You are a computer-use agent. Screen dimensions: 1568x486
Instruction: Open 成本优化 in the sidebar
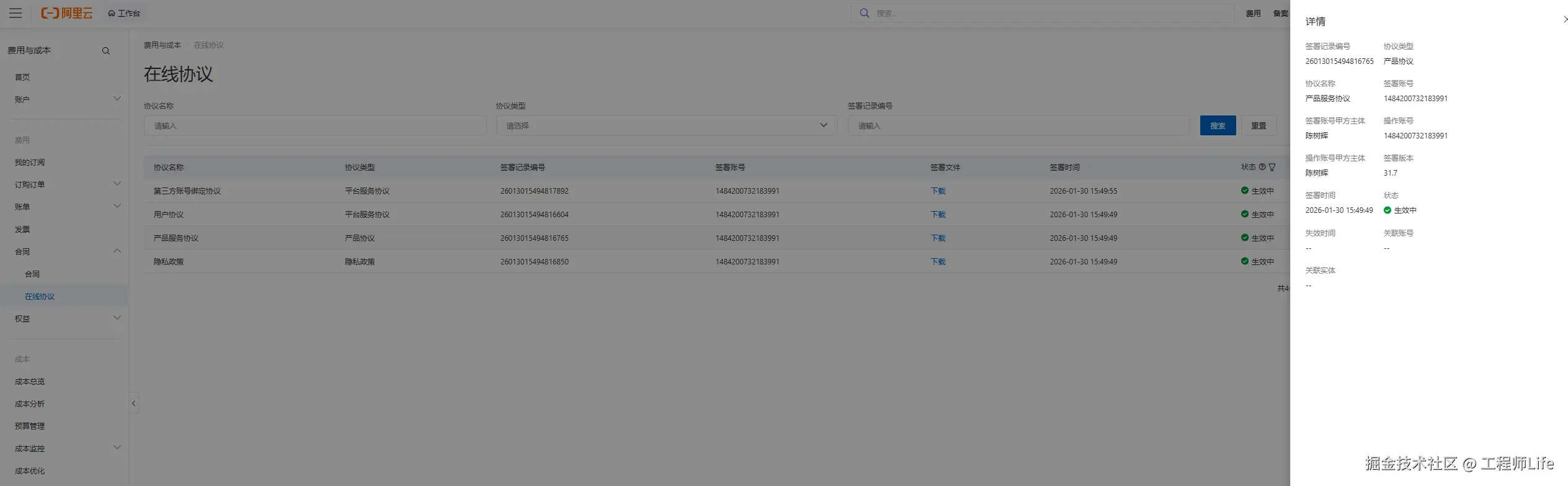30,470
